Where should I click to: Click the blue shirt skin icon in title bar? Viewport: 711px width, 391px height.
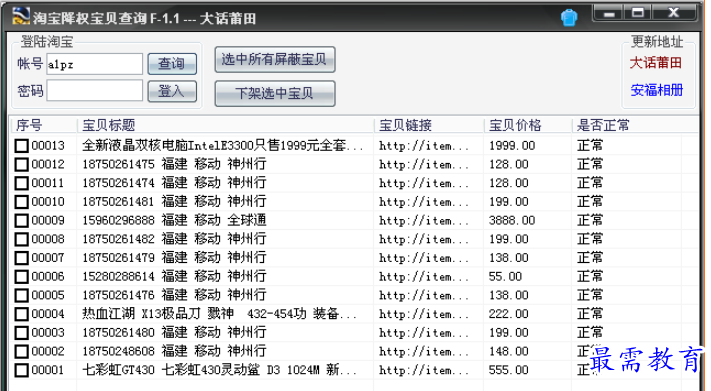tap(569, 18)
